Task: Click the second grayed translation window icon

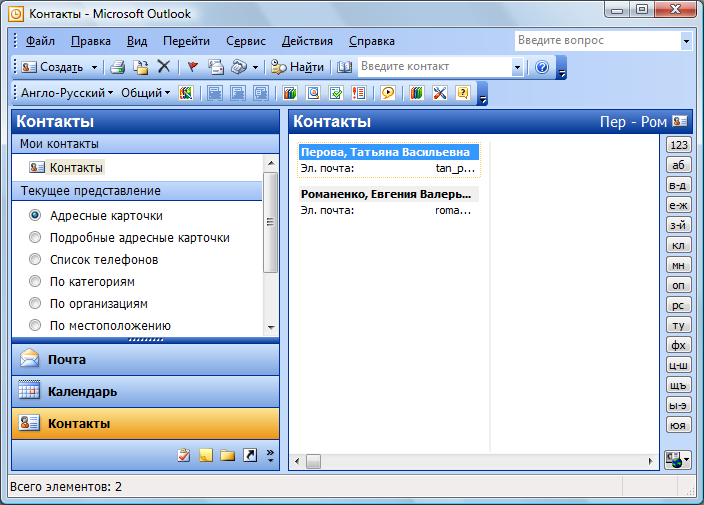Action: click(x=238, y=93)
